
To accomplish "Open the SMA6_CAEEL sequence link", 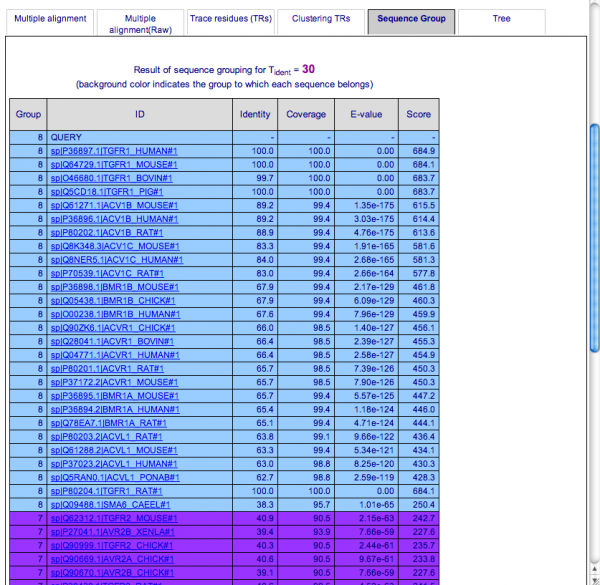I will 111,503.
